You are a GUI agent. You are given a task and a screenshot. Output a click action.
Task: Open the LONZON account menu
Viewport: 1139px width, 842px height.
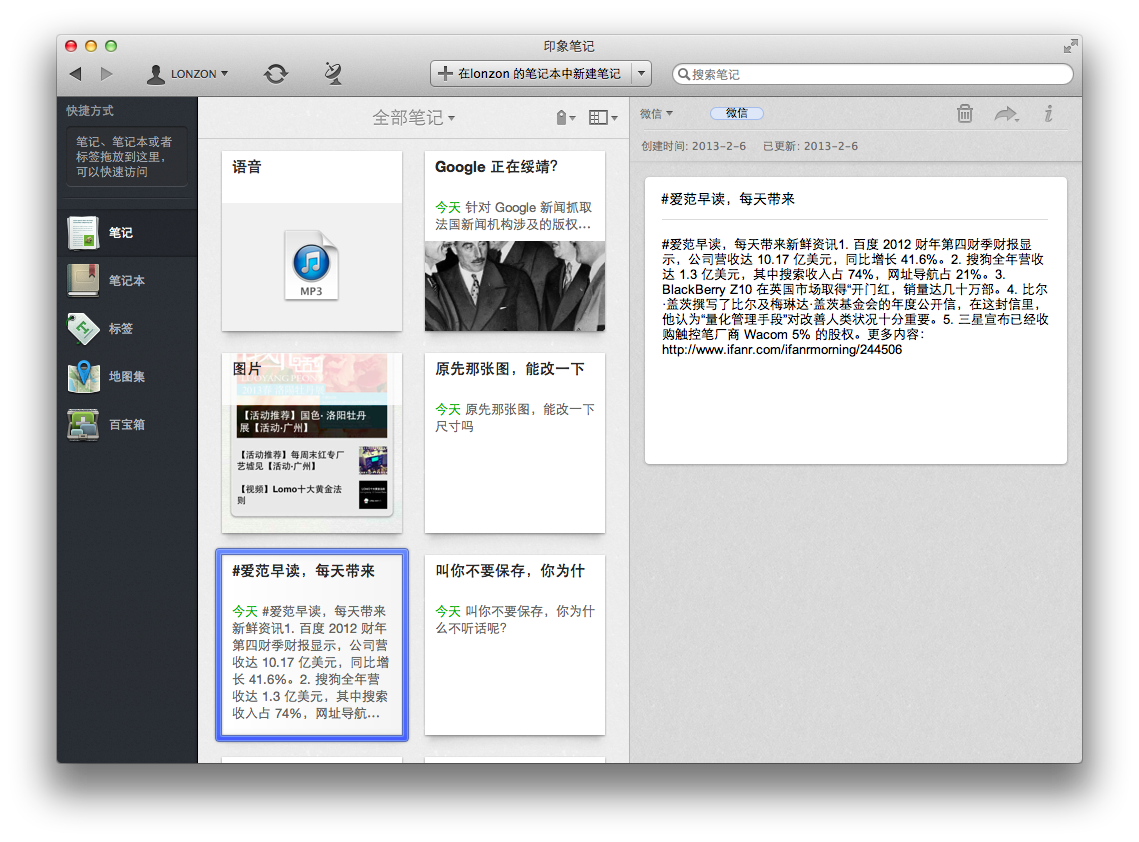(x=187, y=74)
